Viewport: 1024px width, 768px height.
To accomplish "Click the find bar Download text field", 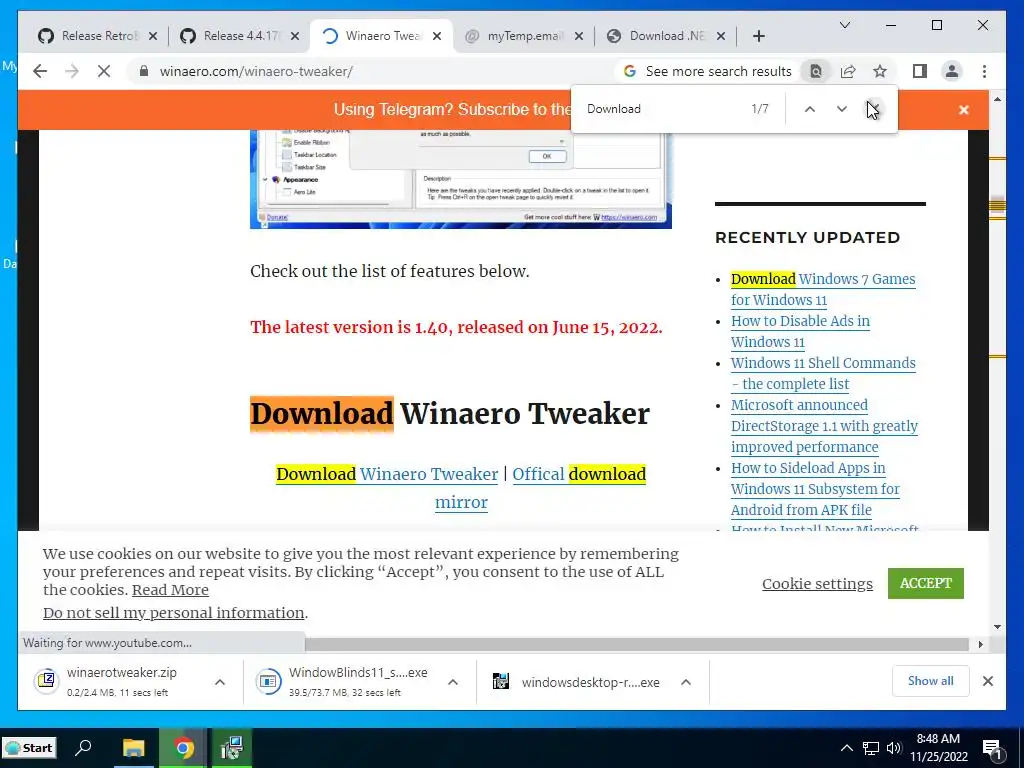I will 660,109.
